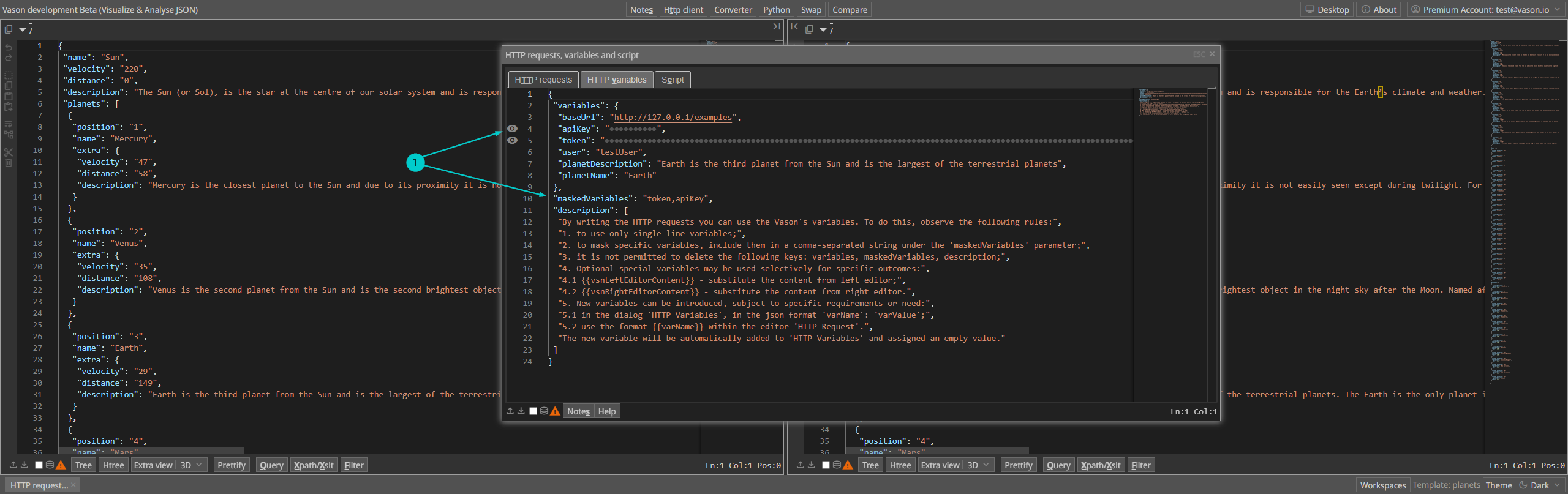The image size is (1568, 494).
Task: Click orange warning icon in left editor status bar
Action: tap(61, 465)
